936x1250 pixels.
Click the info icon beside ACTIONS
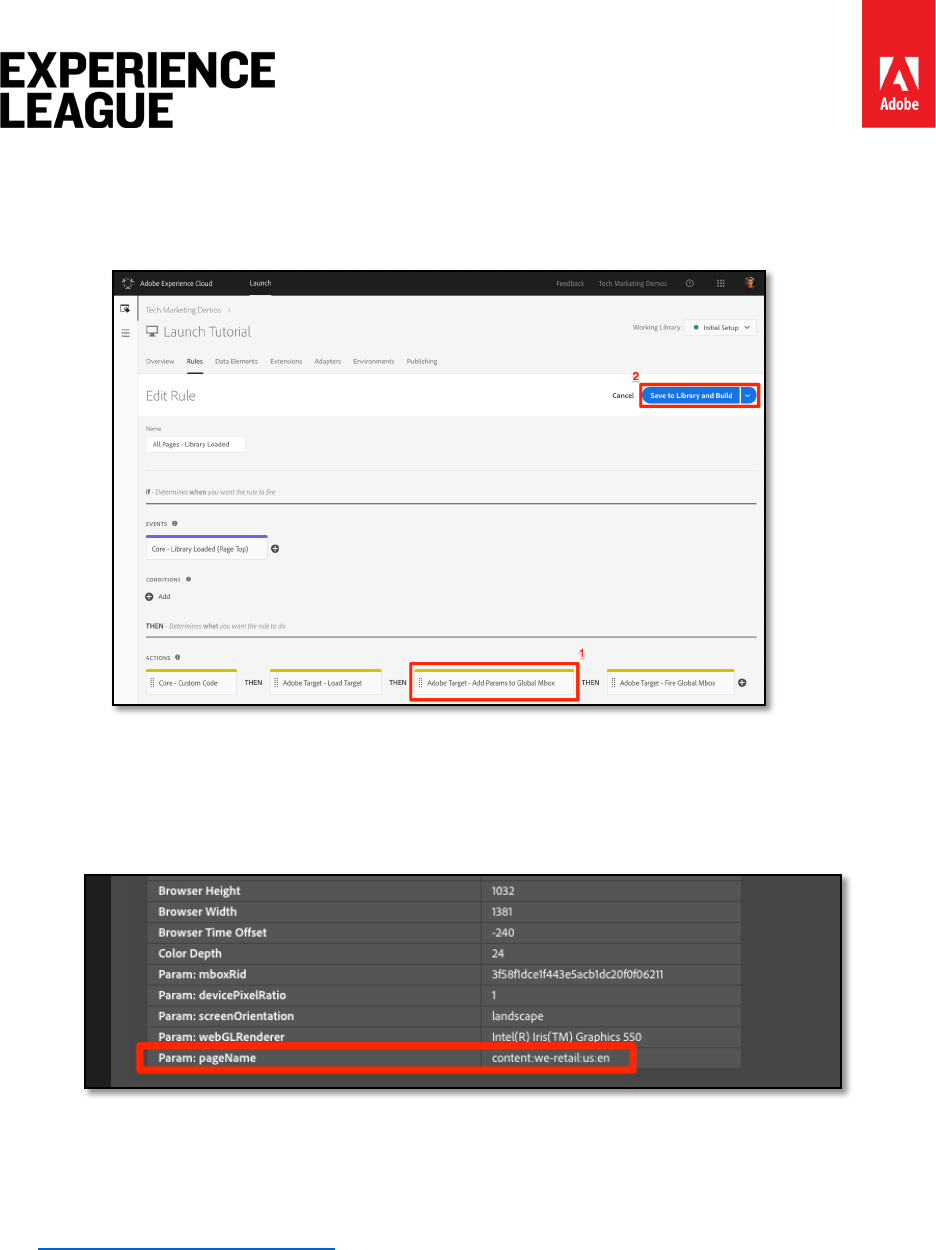pos(178,658)
